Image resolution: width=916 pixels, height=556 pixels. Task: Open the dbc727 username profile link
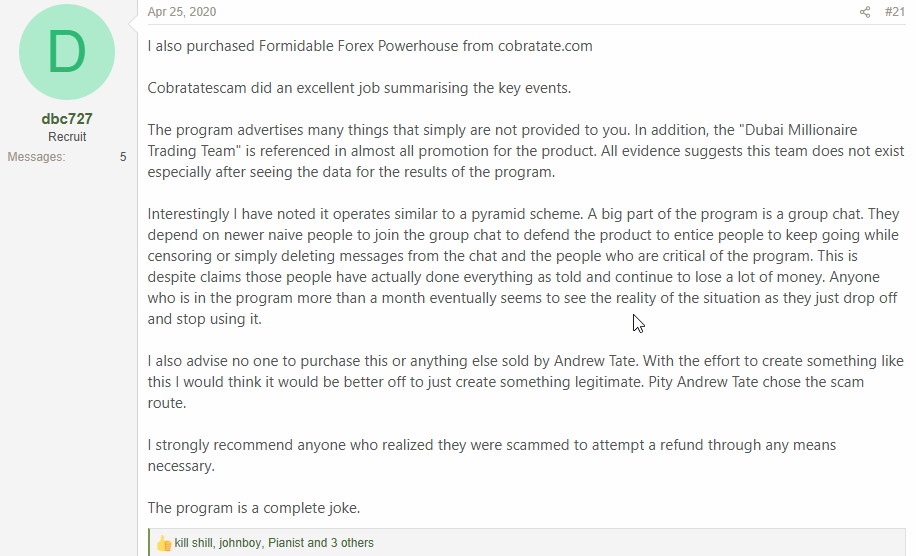pos(67,119)
